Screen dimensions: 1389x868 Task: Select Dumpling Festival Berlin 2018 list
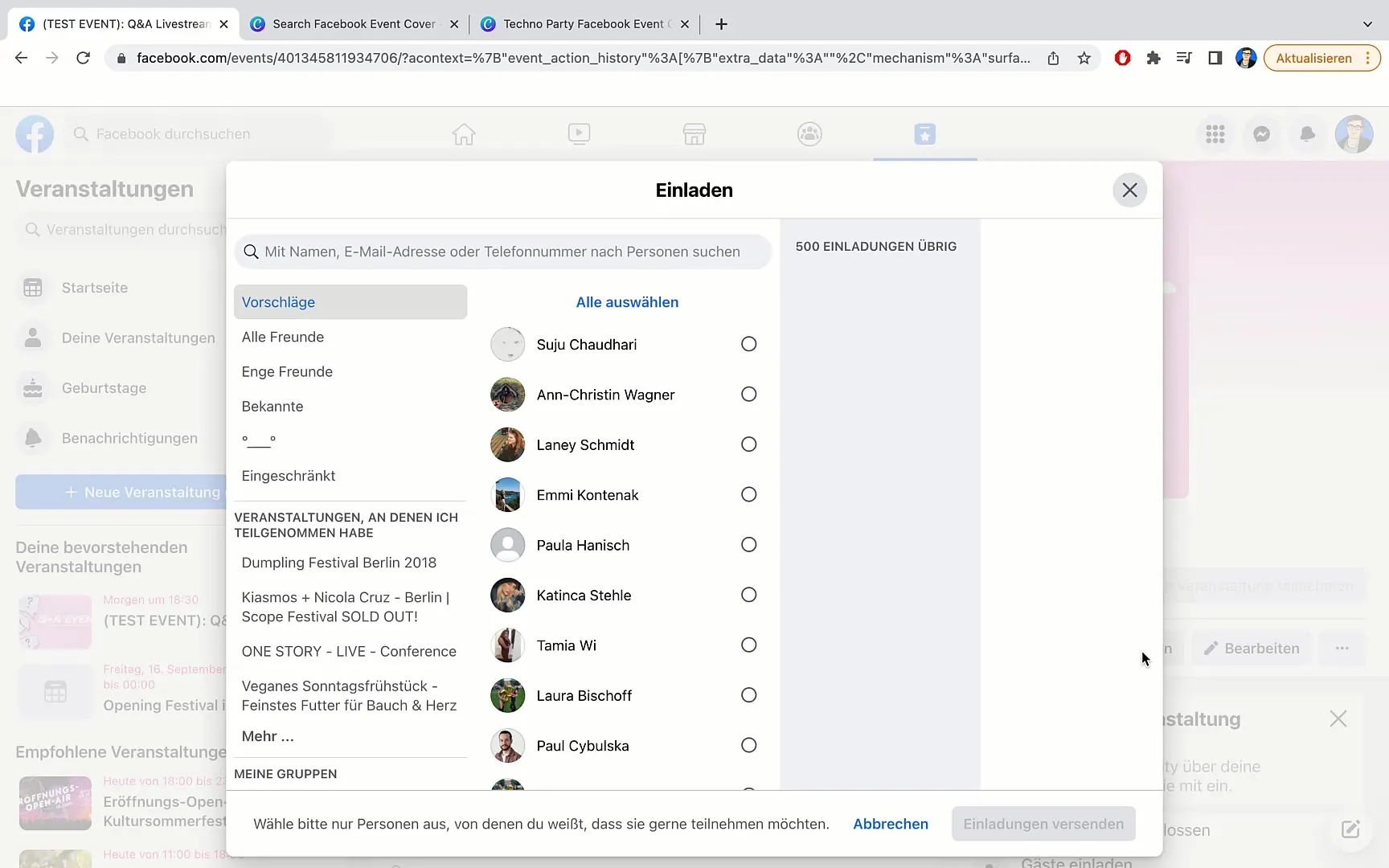tap(350, 563)
